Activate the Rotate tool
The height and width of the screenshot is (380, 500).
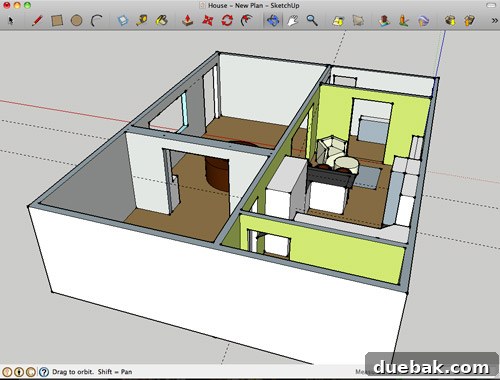[227, 21]
